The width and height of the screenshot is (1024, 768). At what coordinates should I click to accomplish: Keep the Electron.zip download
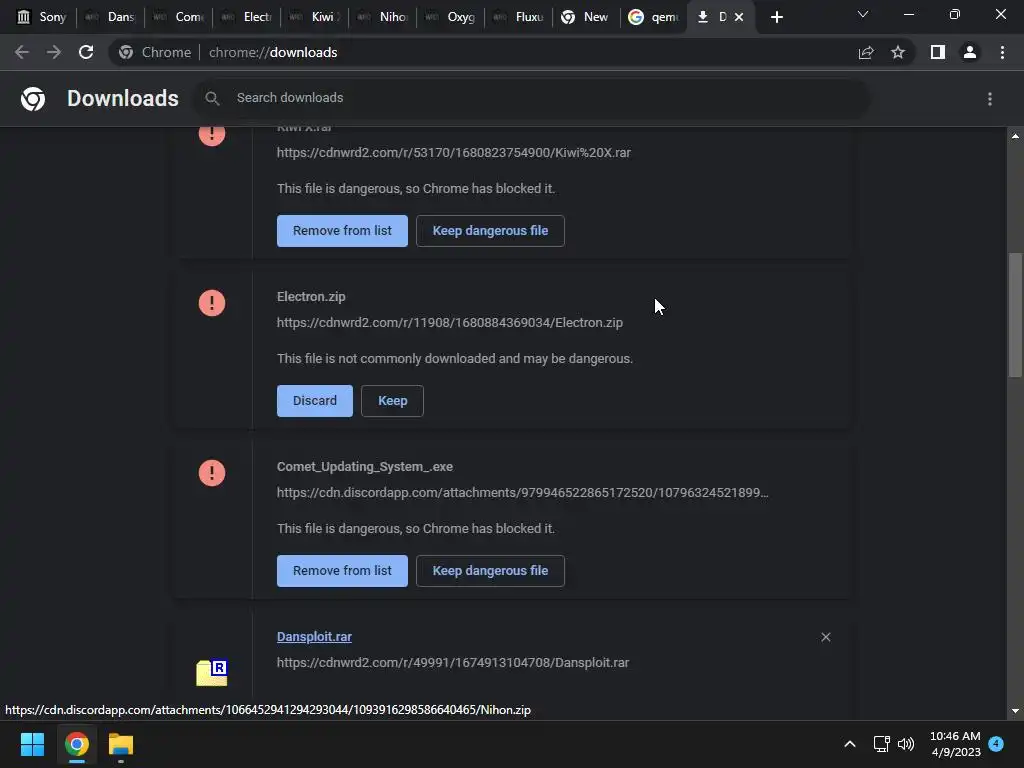[392, 401]
